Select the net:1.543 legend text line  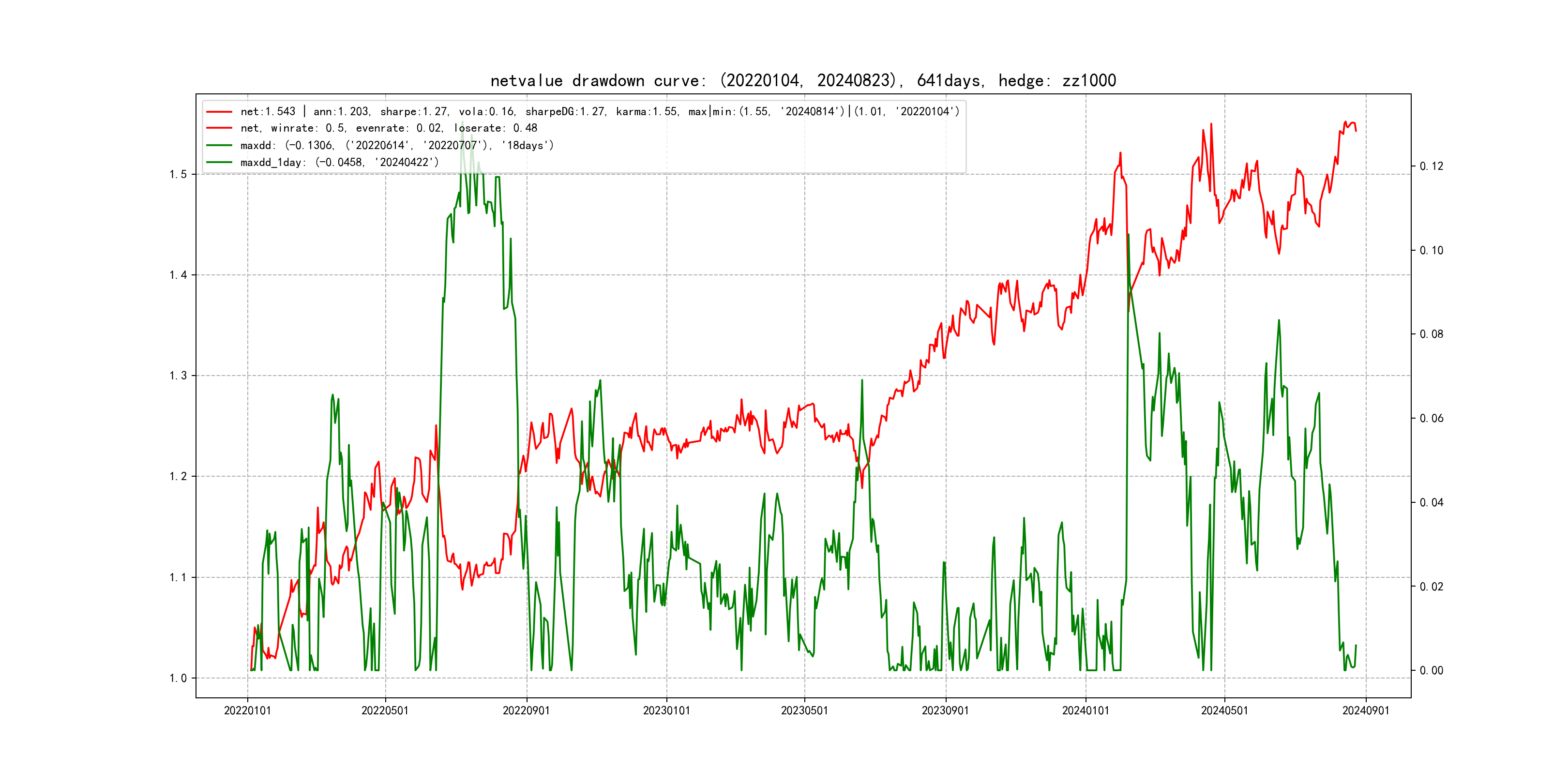tap(600, 112)
